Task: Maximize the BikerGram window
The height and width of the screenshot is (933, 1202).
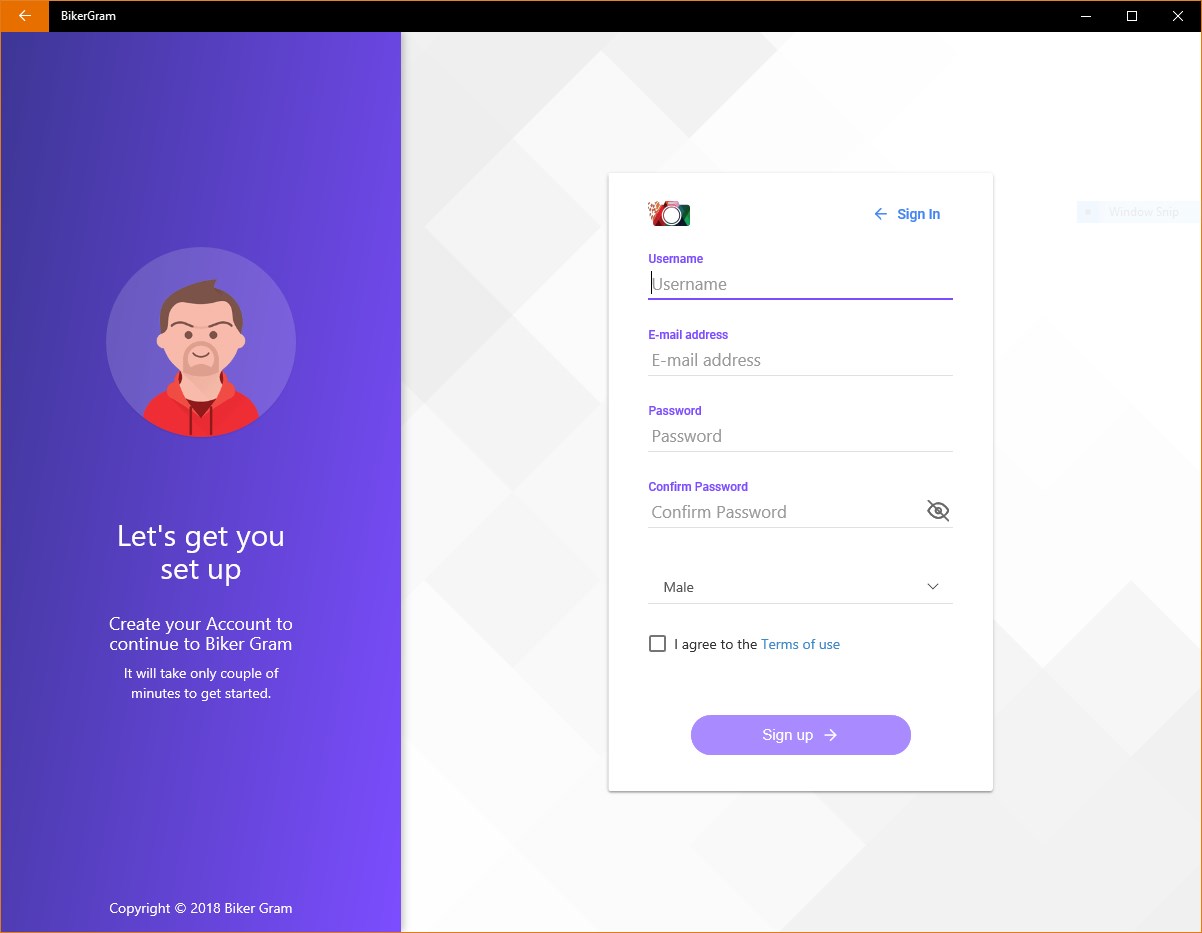Action: point(1132,16)
